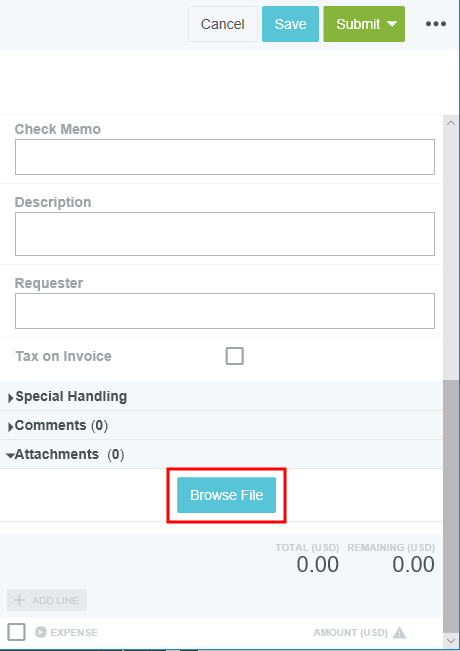
Task: Click the plus icon on Add Line
Action: 20,600
